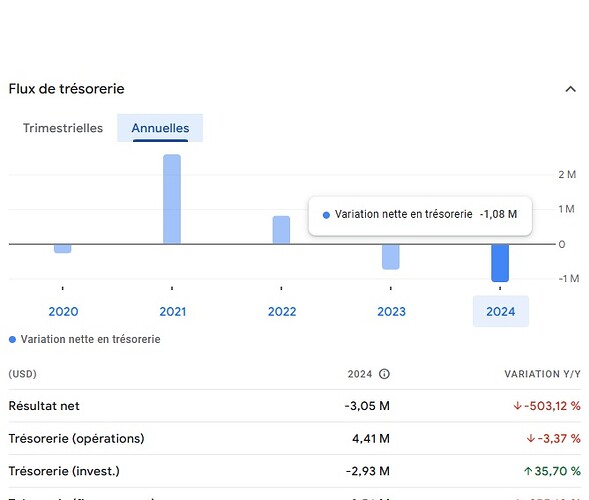Select the 2021 year label
Viewport: 589px width, 500px height.
pos(172,311)
